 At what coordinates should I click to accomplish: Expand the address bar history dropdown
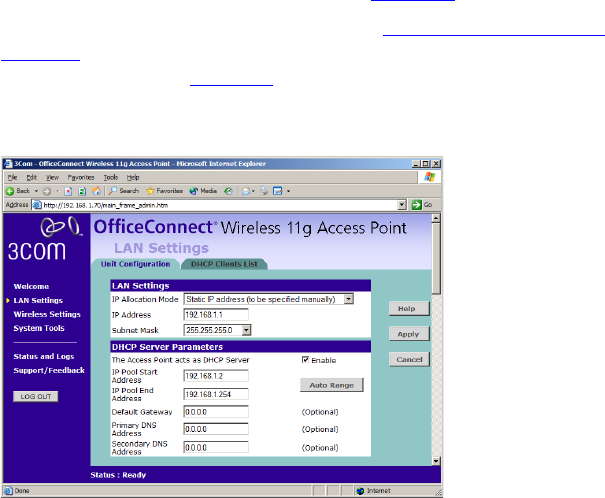click(402, 205)
